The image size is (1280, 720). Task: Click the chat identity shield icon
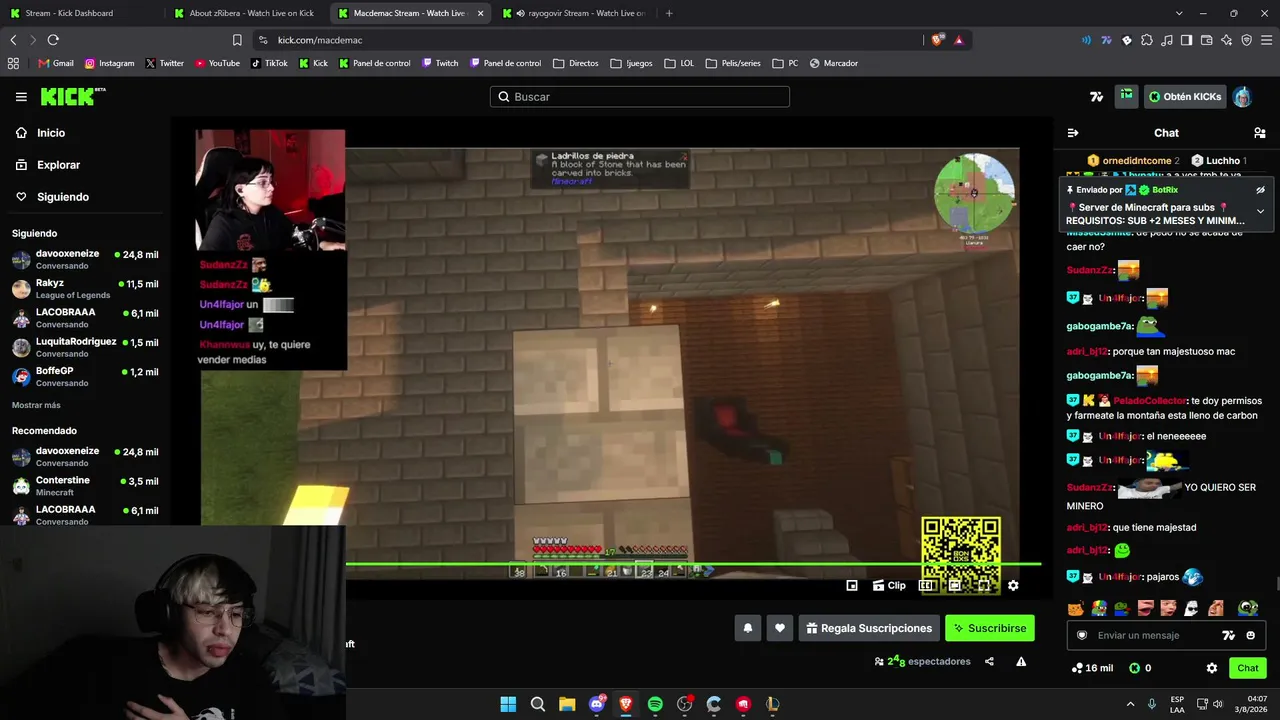click(1082, 635)
